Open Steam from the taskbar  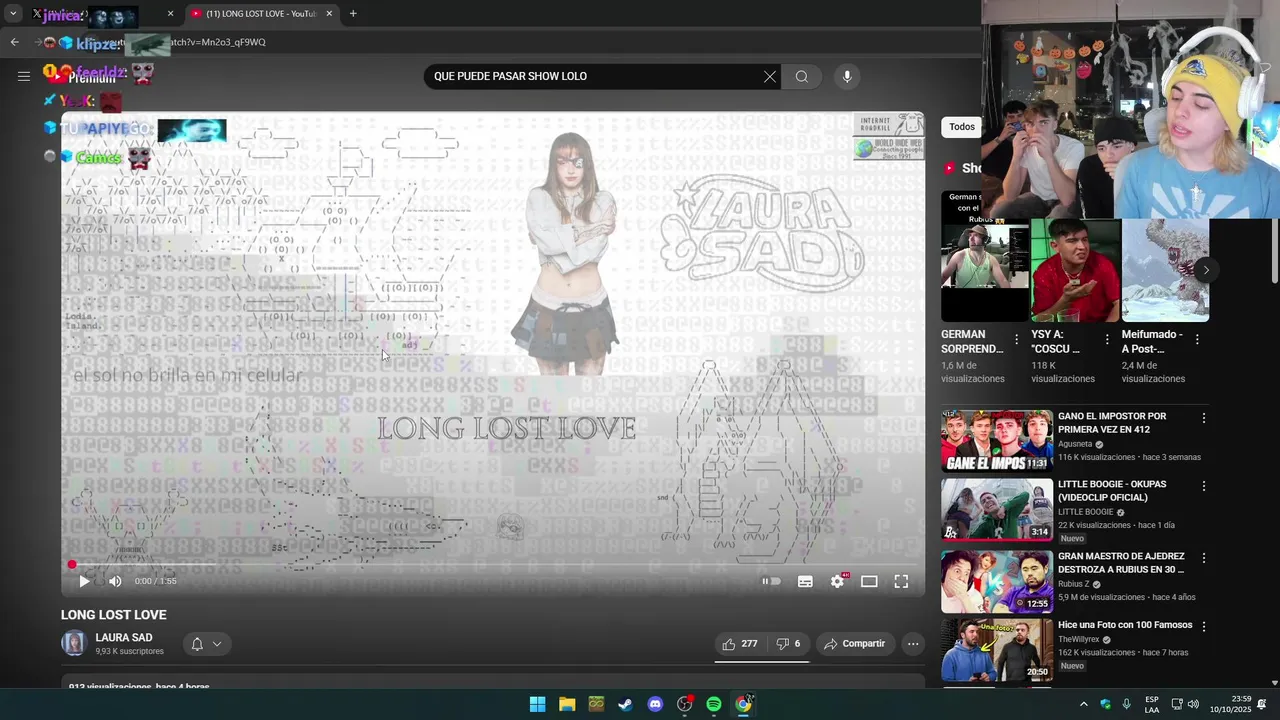tap(625, 704)
